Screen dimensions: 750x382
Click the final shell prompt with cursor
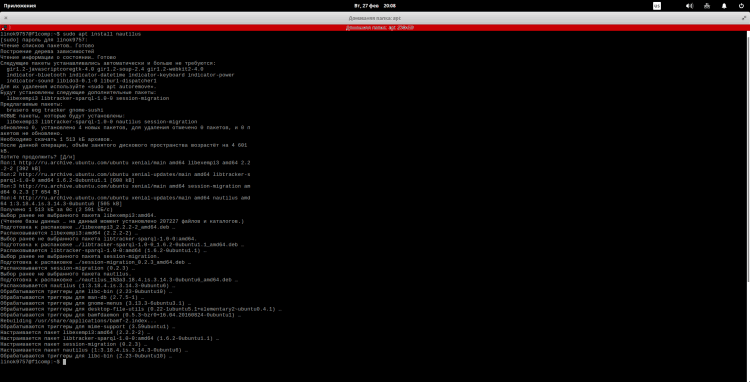33,362
